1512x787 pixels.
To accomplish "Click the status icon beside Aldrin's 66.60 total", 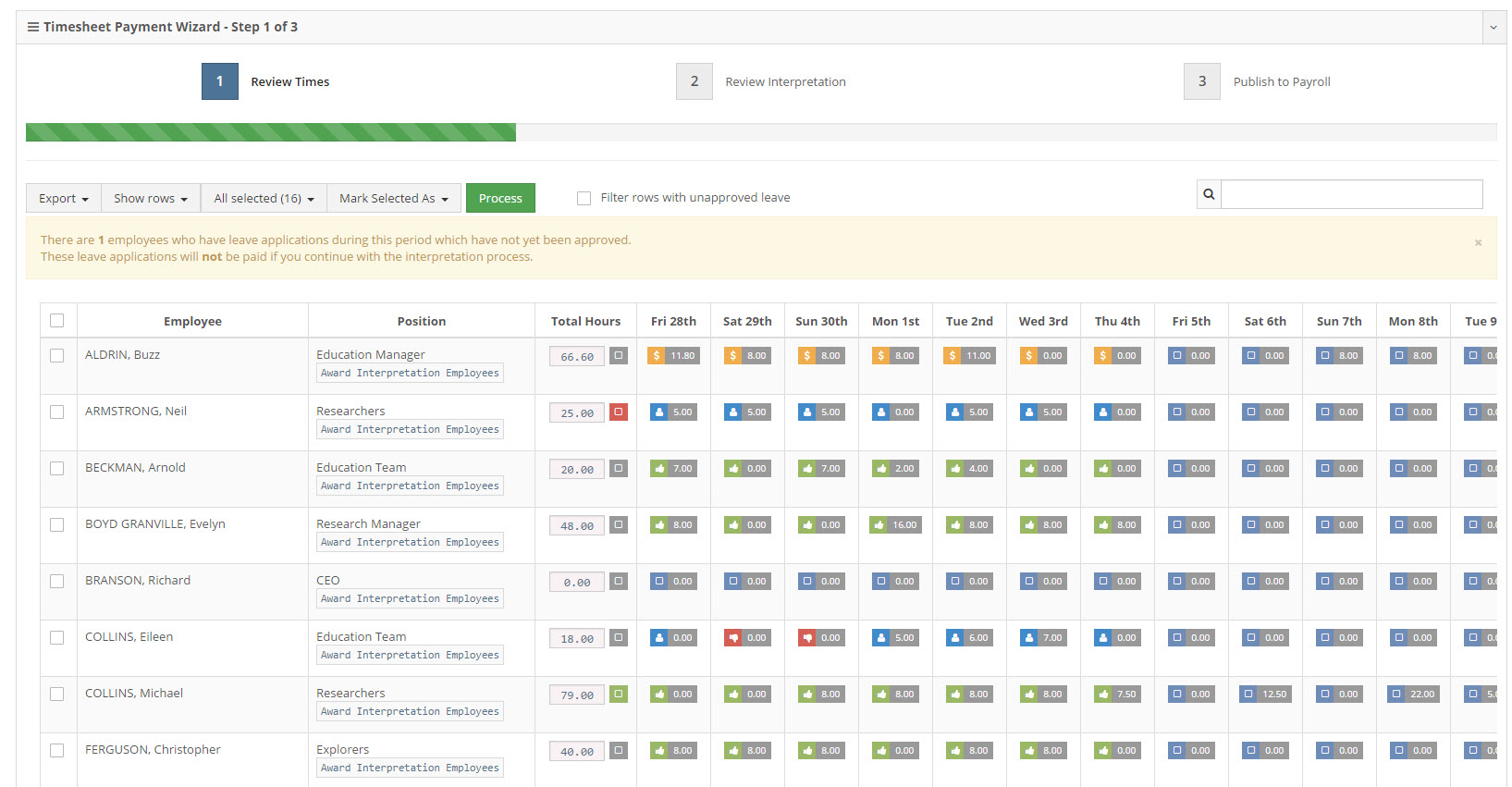I will (619, 355).
